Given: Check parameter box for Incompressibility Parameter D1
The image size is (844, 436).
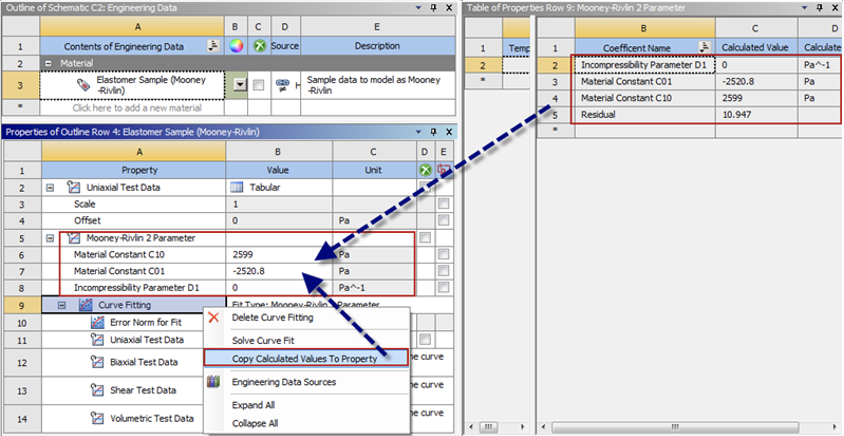Looking at the screenshot, I should coord(443,287).
